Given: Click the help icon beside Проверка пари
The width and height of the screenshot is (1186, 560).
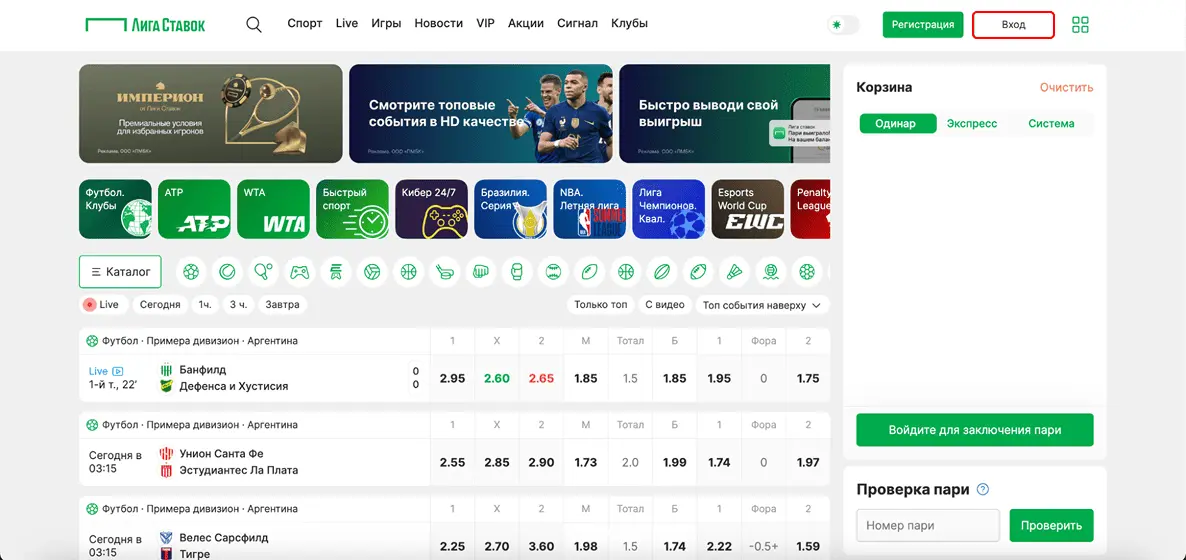Looking at the screenshot, I should tap(983, 490).
